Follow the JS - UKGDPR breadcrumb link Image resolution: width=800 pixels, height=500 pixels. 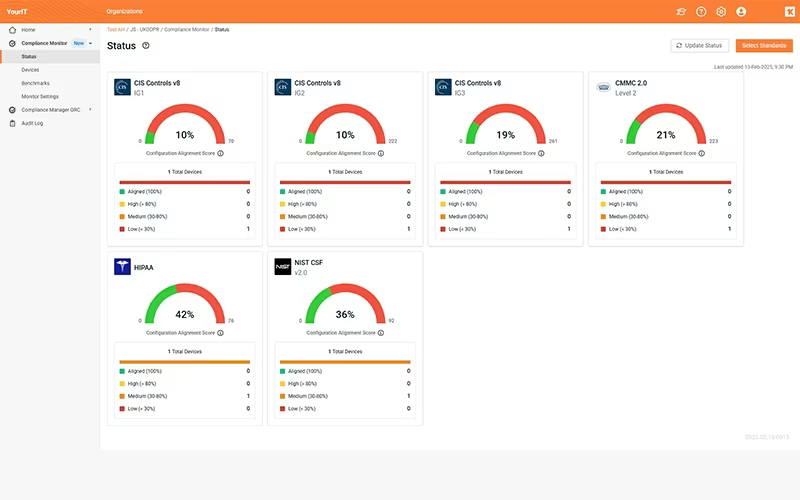[x=145, y=30]
